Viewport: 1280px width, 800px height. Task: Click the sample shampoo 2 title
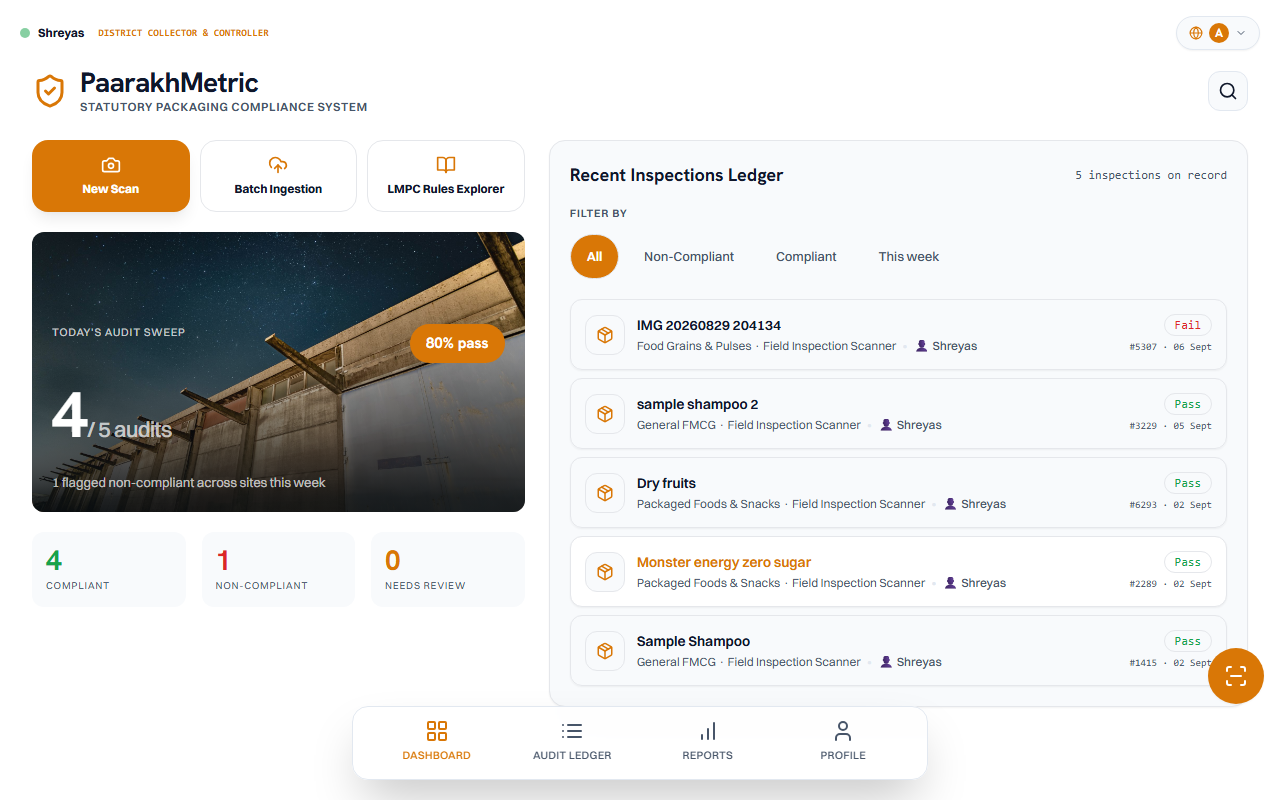click(698, 404)
